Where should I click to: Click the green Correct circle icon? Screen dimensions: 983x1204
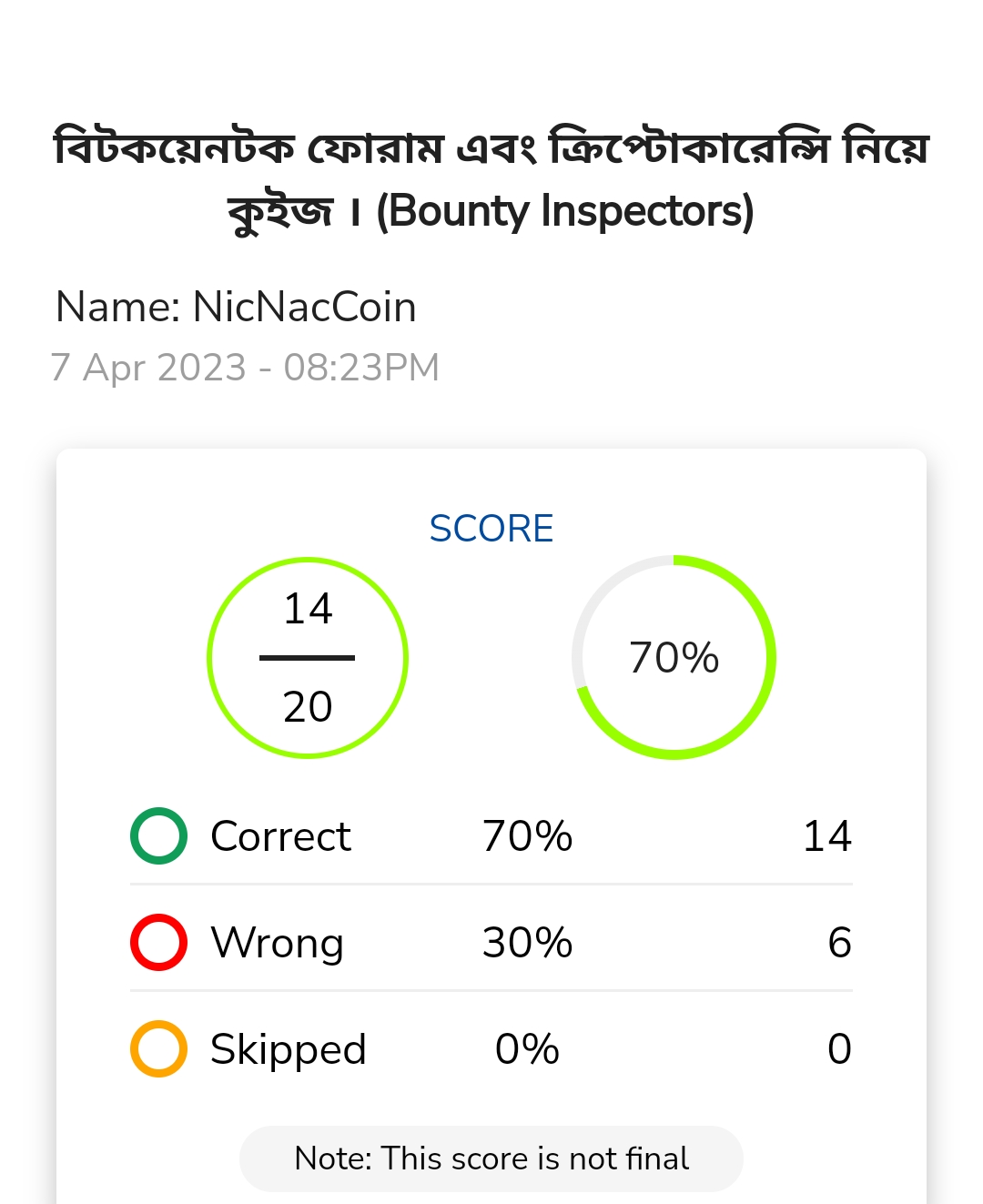click(158, 835)
